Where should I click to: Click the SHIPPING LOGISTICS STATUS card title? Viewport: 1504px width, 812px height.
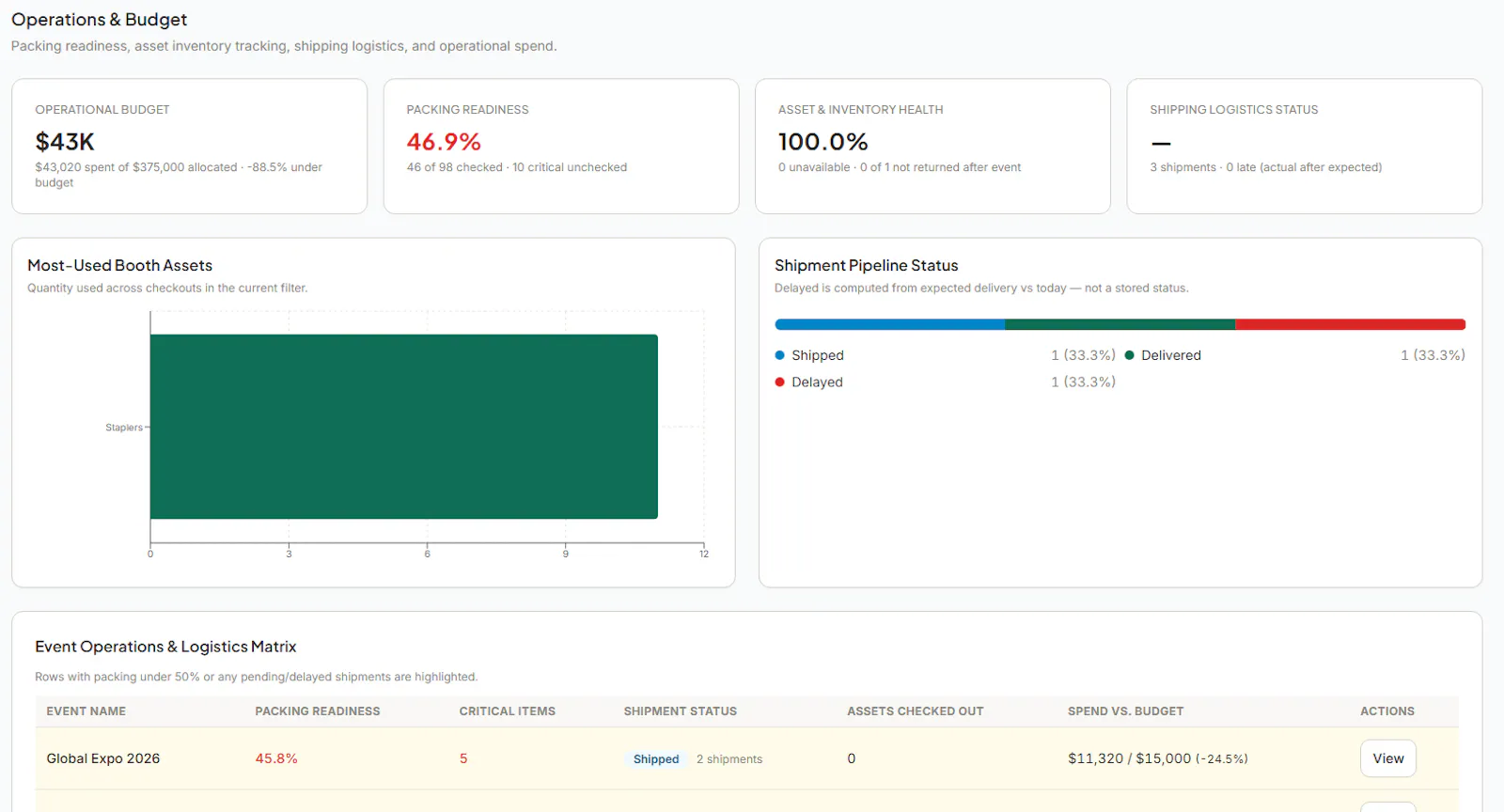pyautogui.click(x=1233, y=110)
